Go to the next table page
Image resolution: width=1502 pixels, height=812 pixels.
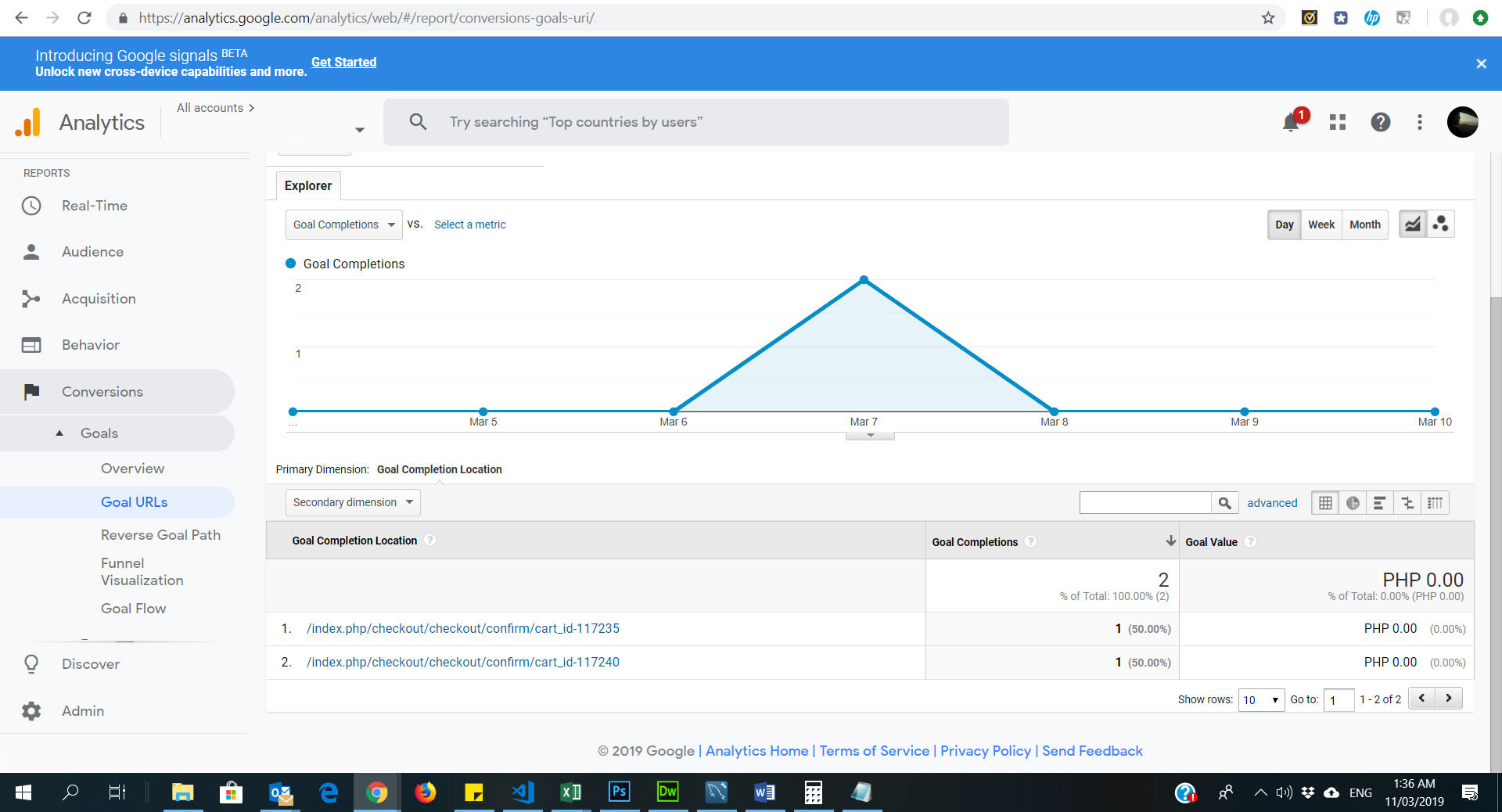(1449, 699)
